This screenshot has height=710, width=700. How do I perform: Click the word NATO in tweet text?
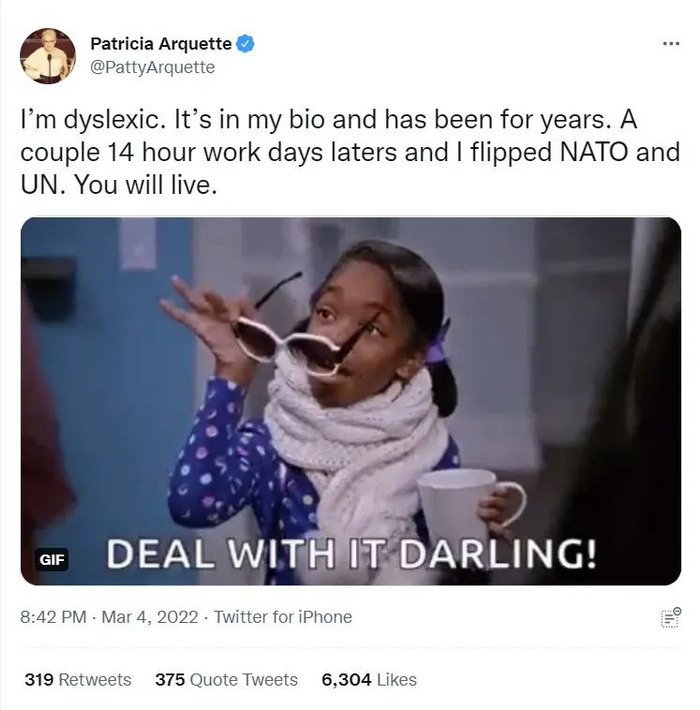pyautogui.click(x=594, y=152)
